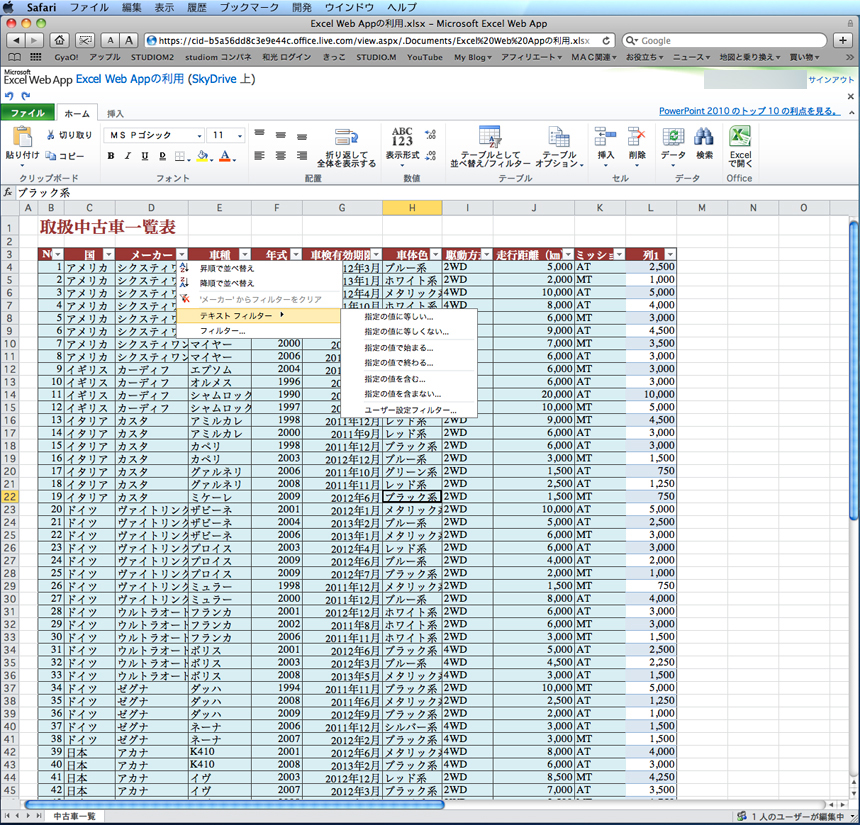Click the Safari Back navigation button

tap(16, 40)
